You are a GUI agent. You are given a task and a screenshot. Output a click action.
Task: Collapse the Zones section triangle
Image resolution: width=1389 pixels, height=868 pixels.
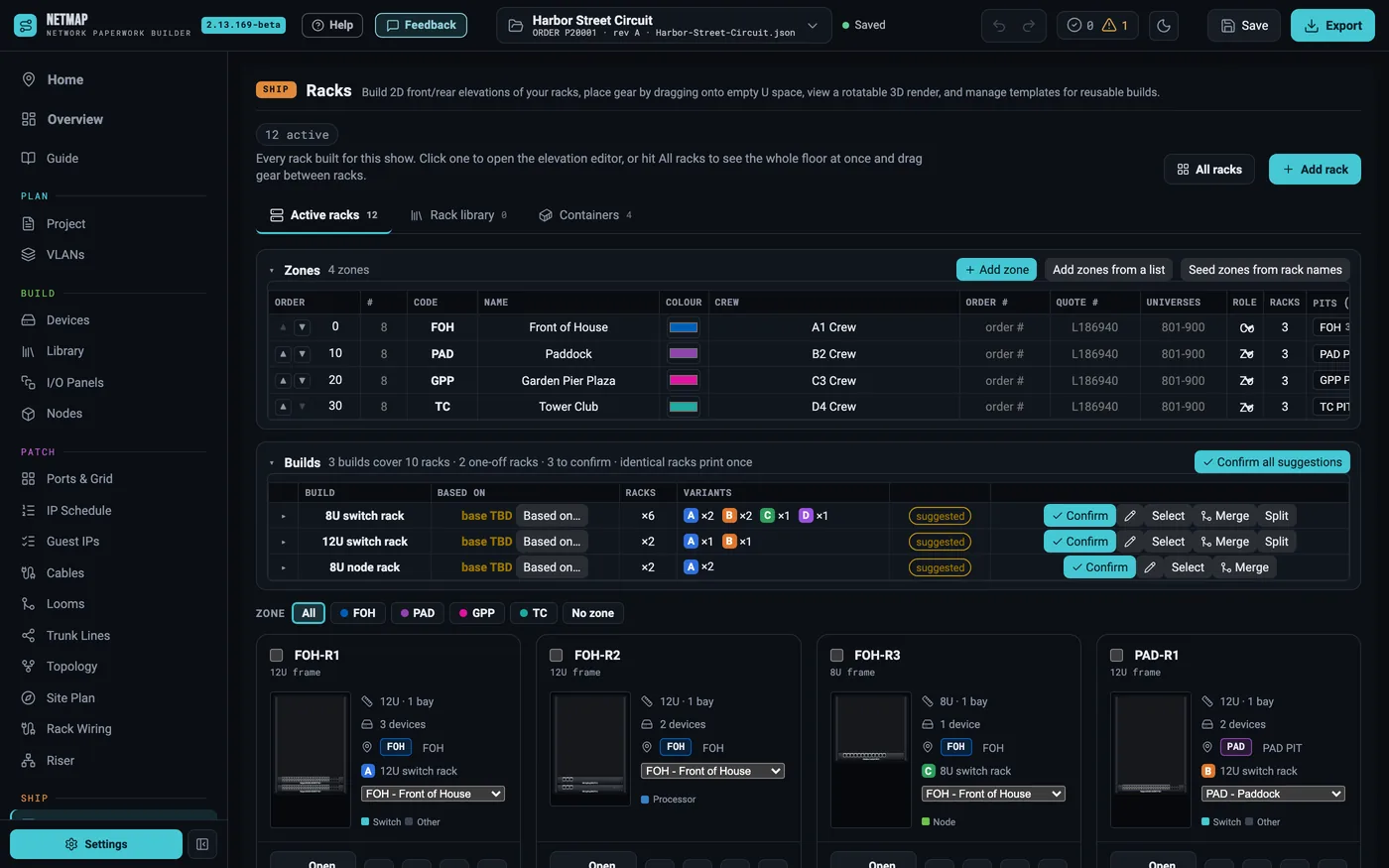tap(272, 270)
